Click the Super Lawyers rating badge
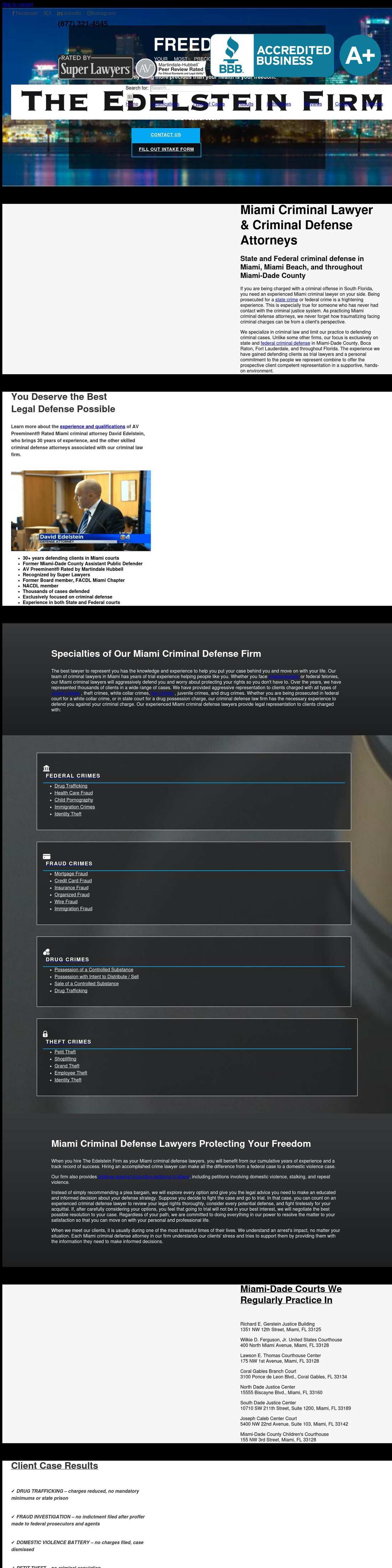This screenshot has height=1568, width=392. point(96,68)
